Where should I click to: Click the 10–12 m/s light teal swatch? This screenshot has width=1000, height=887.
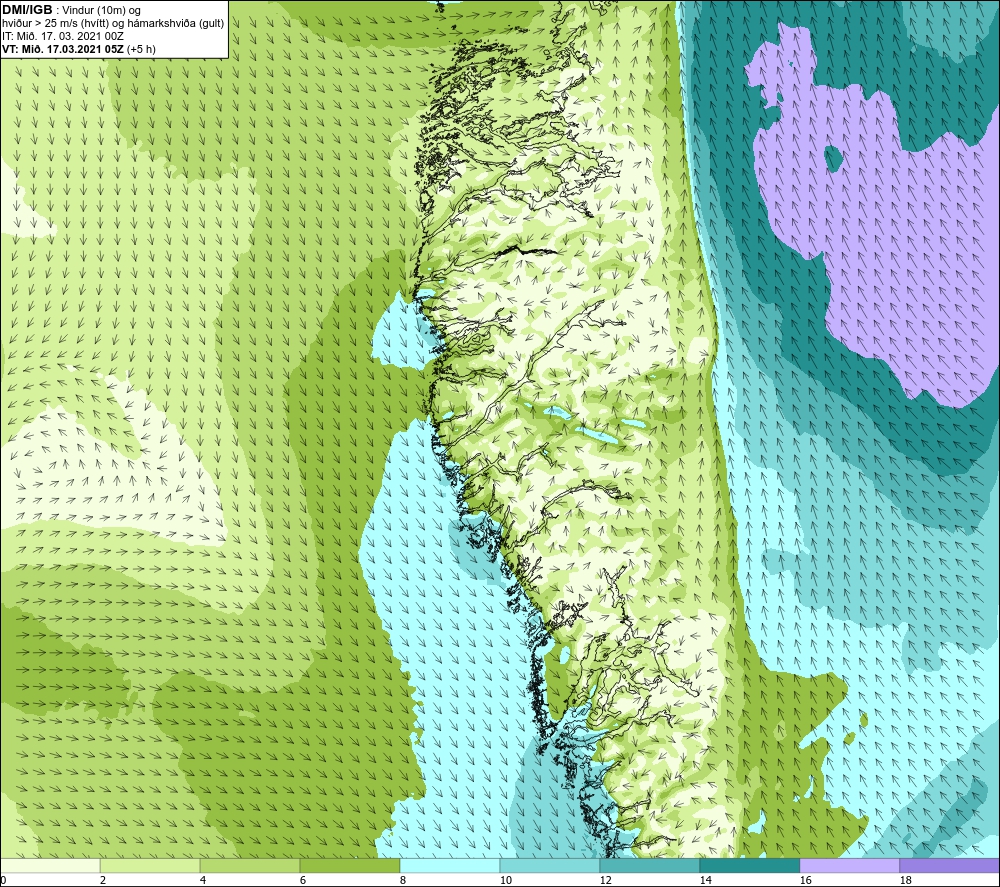pyautogui.click(x=550, y=865)
